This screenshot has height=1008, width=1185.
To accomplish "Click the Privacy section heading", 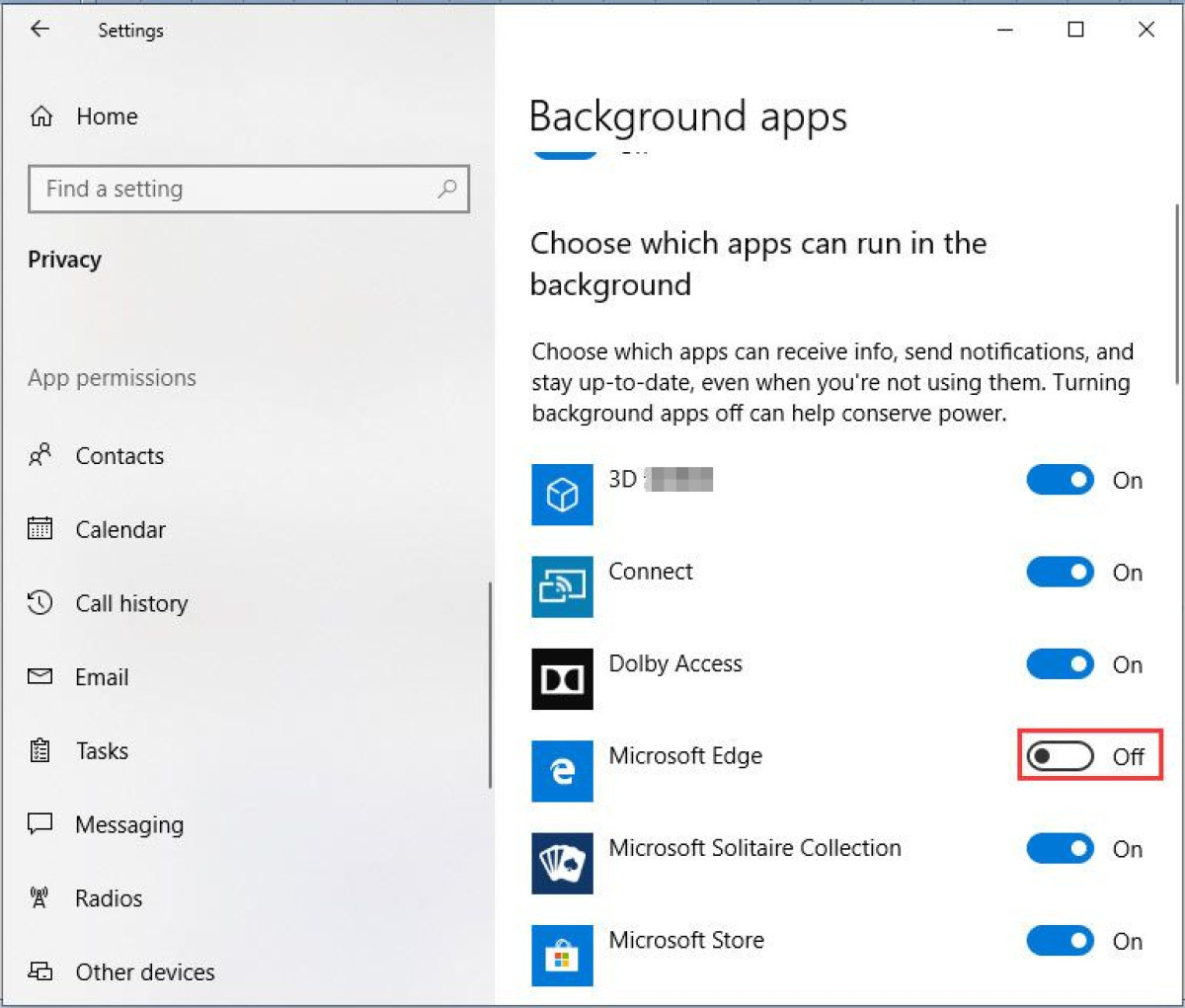I will click(64, 260).
